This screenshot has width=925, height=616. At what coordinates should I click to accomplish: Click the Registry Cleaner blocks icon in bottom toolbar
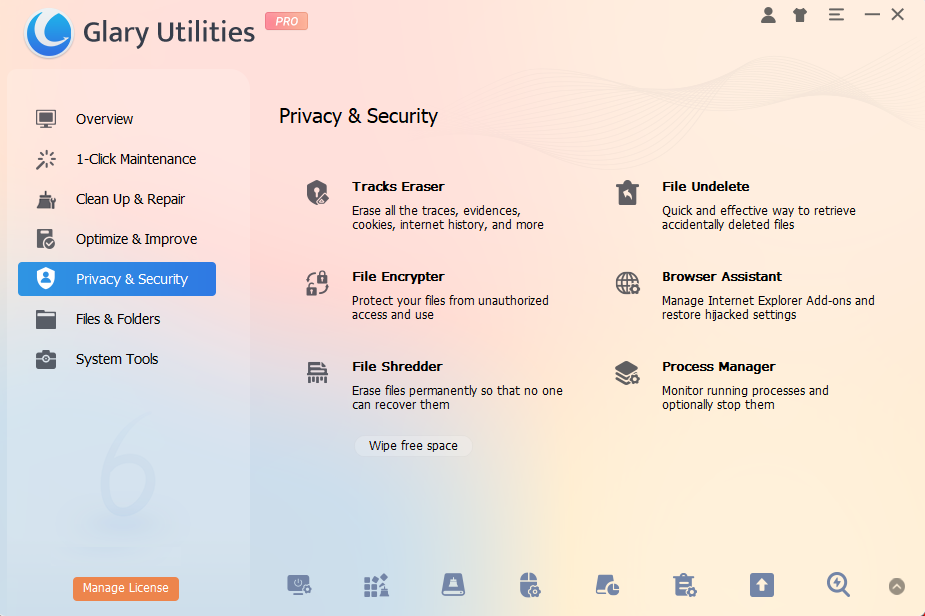[x=376, y=585]
